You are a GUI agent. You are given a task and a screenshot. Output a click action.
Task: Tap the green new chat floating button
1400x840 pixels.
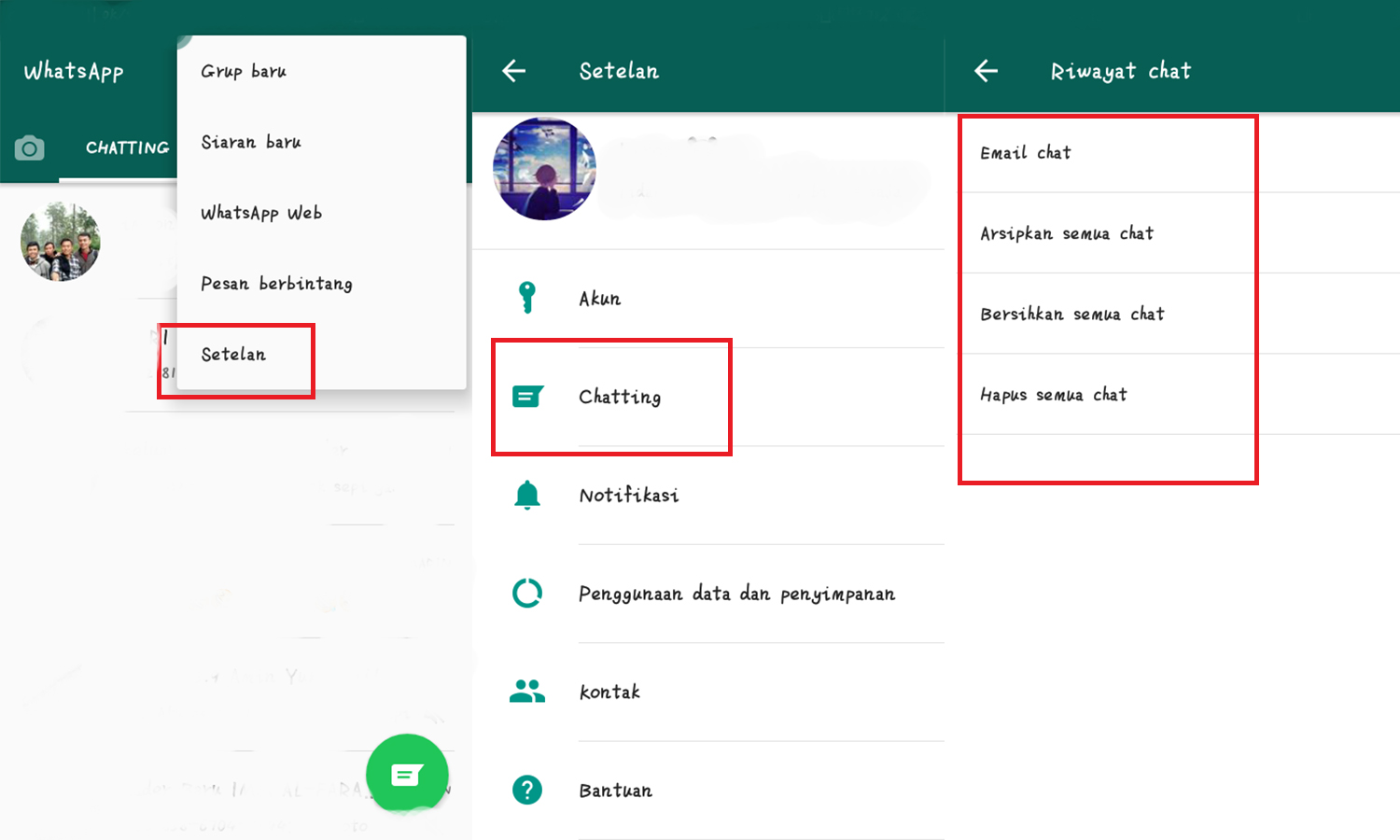tap(407, 774)
